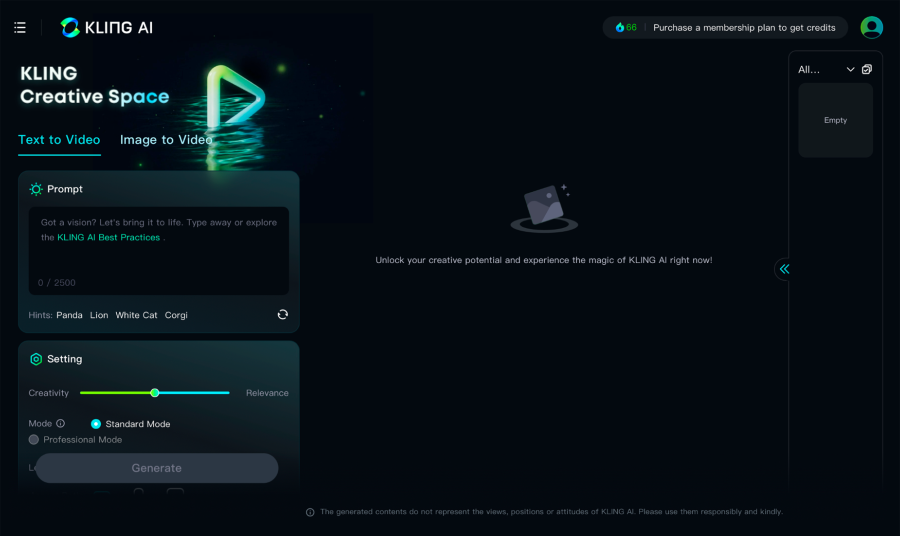Click the Relevance label
900x536 pixels.
267,393
